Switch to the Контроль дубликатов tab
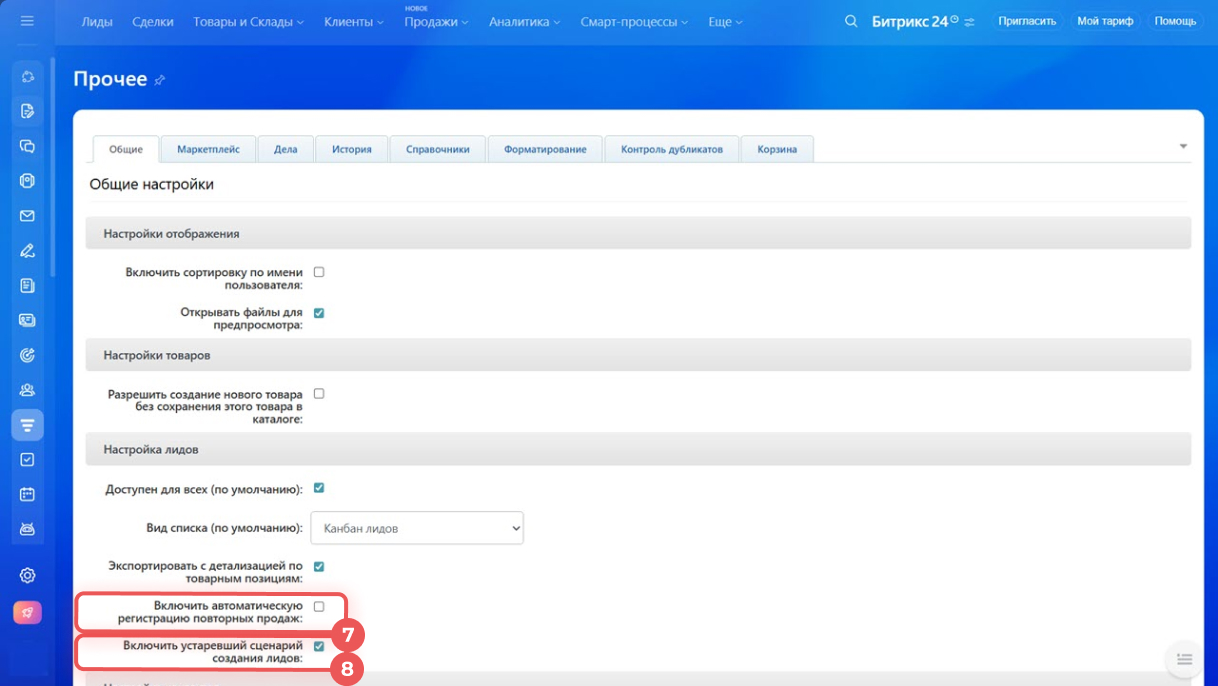The width and height of the screenshot is (1218, 686). coord(671,149)
